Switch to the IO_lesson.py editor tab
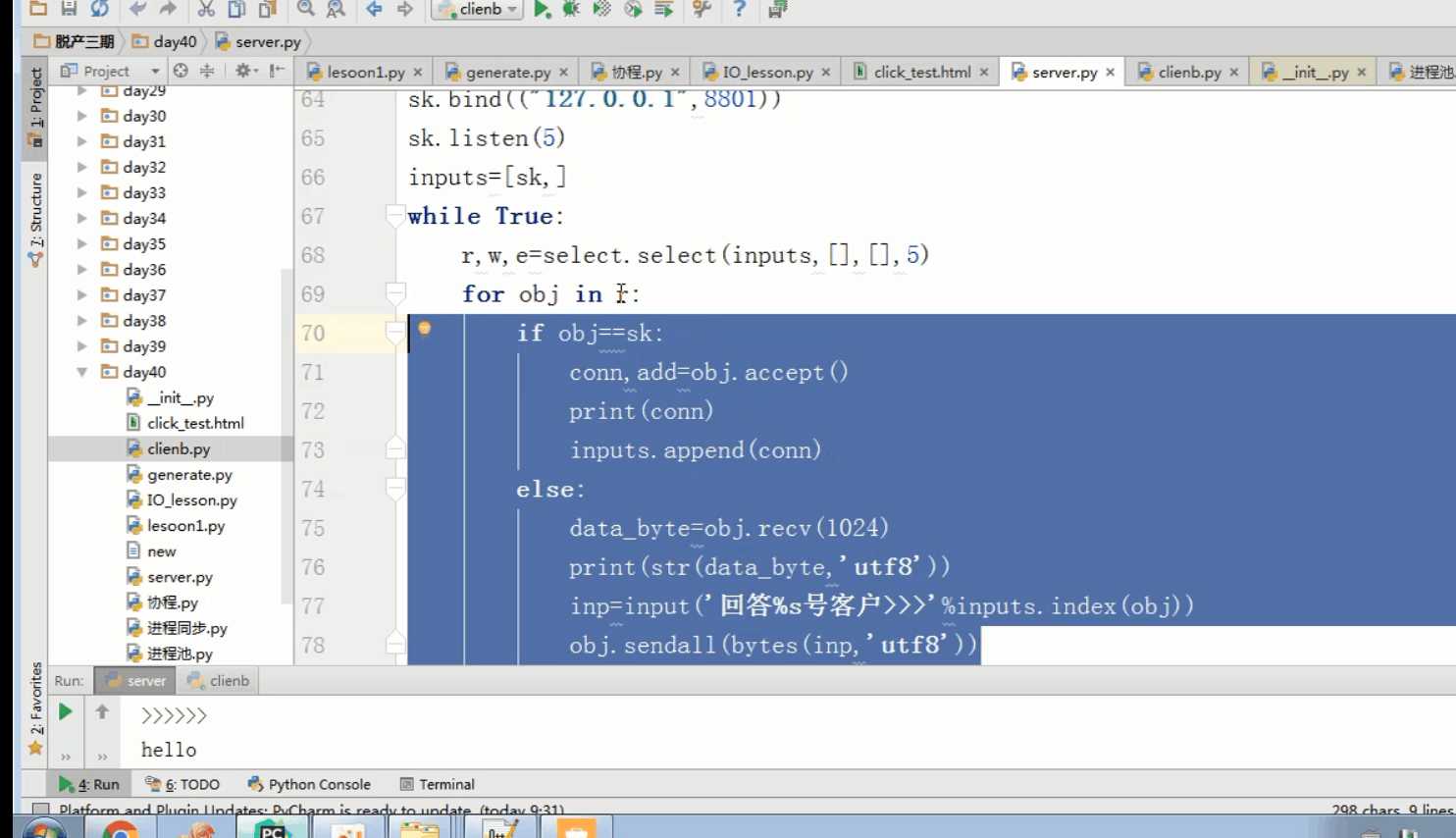Image resolution: width=1456 pixels, height=838 pixels. pyautogui.click(x=767, y=72)
